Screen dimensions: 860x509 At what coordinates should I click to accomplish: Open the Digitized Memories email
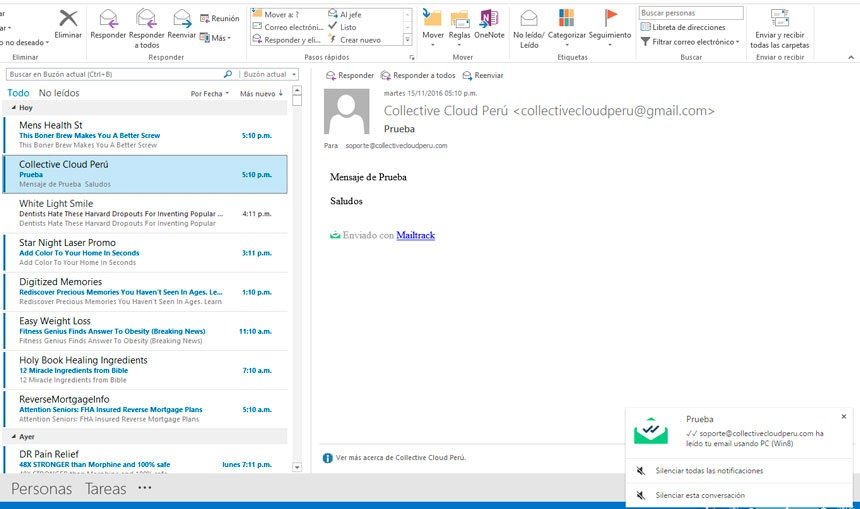pyautogui.click(x=145, y=291)
